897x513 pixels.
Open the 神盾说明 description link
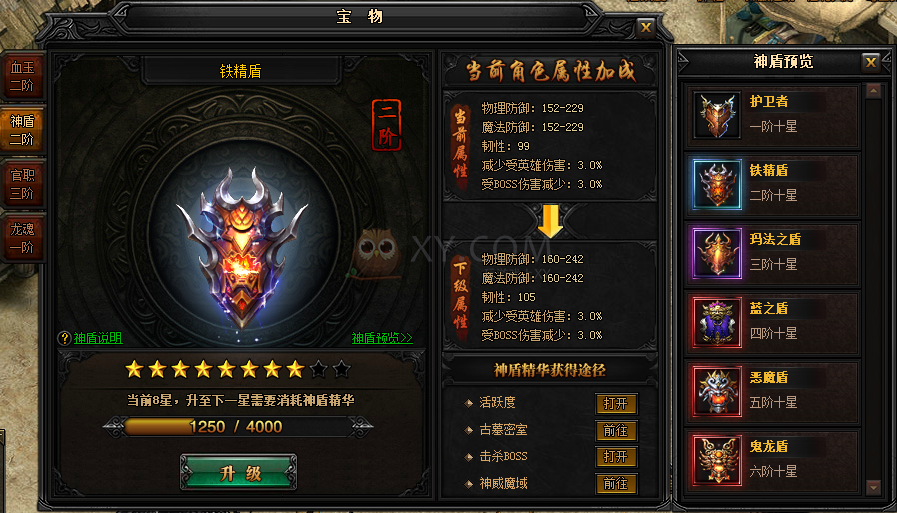pyautogui.click(x=98, y=338)
